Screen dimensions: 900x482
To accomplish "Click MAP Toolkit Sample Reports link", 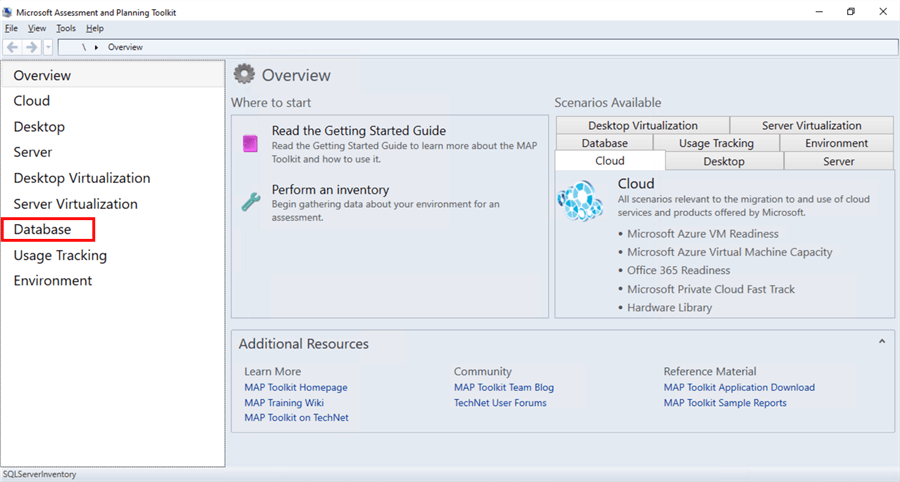I will click(x=724, y=403).
